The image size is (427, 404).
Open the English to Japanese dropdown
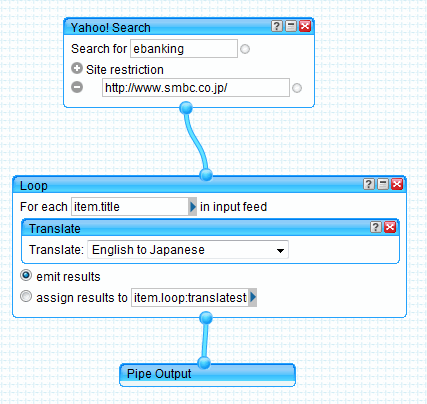tap(188, 250)
